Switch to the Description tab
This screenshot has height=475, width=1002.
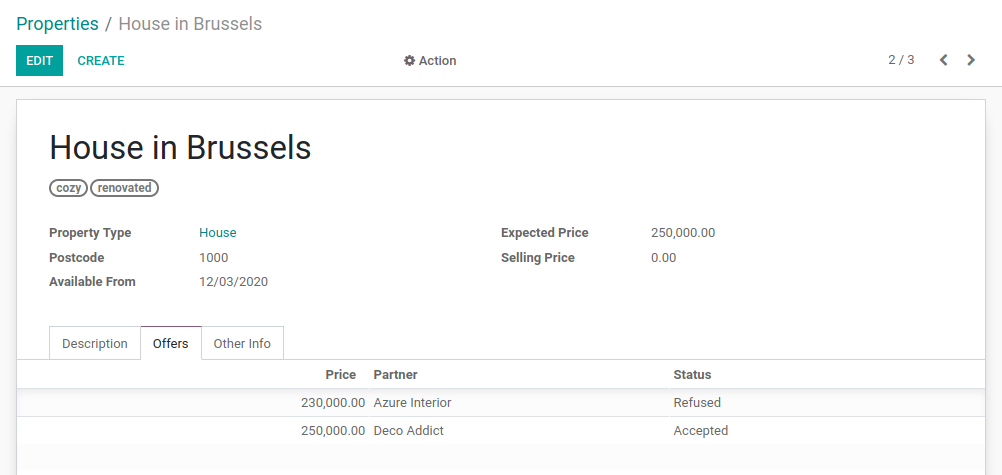(x=95, y=343)
